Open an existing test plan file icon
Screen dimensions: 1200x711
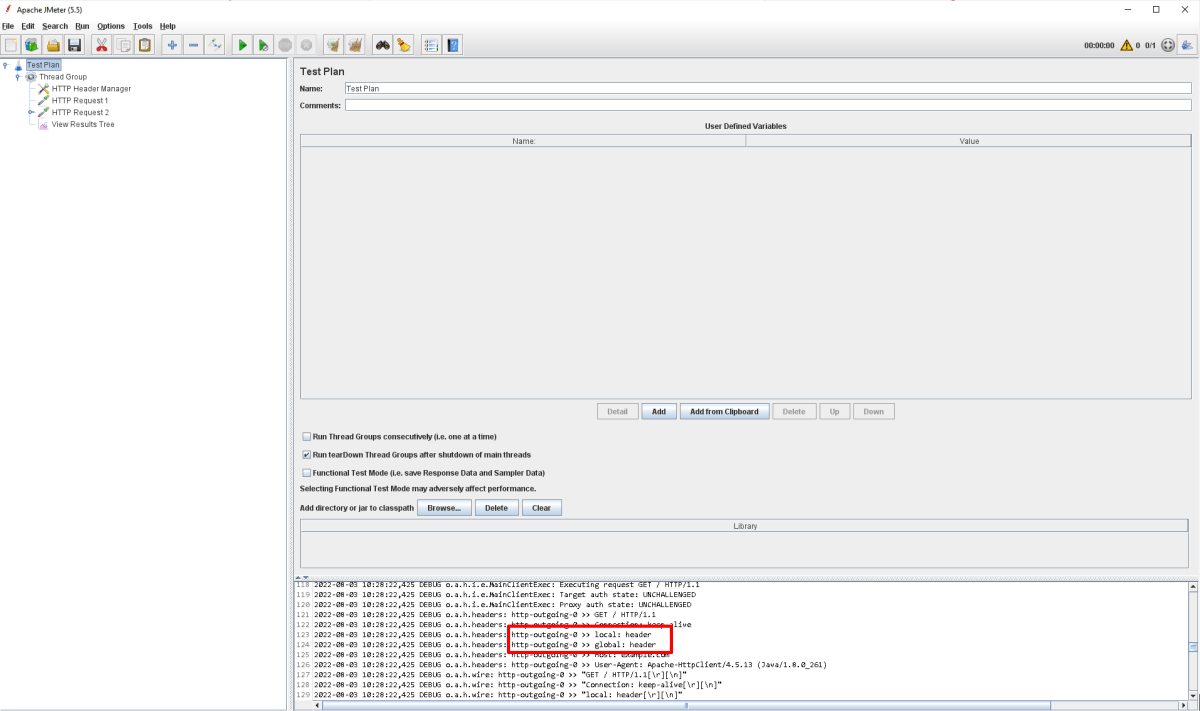coord(53,45)
